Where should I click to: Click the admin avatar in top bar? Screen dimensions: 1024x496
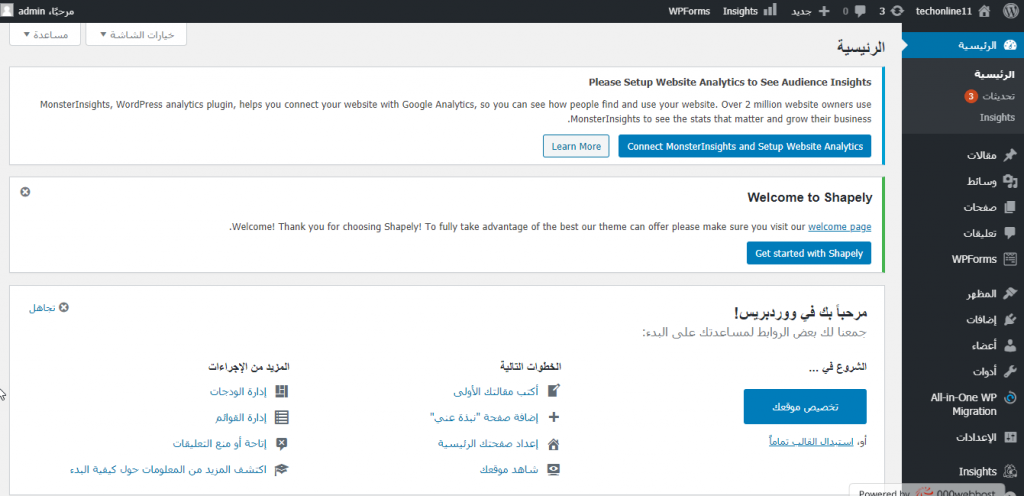point(7,10)
